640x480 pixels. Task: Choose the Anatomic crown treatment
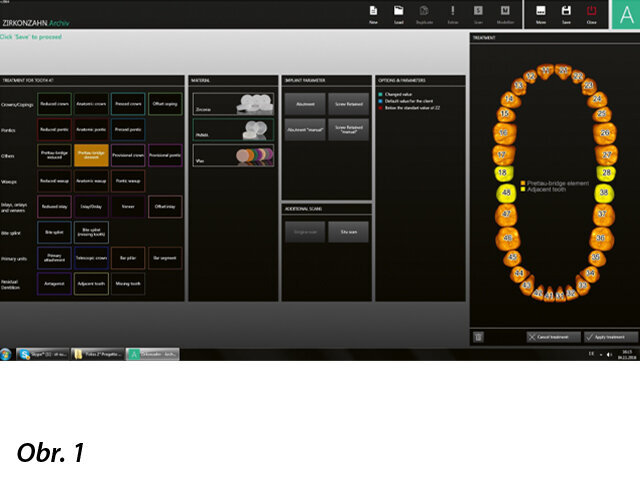coord(91,103)
